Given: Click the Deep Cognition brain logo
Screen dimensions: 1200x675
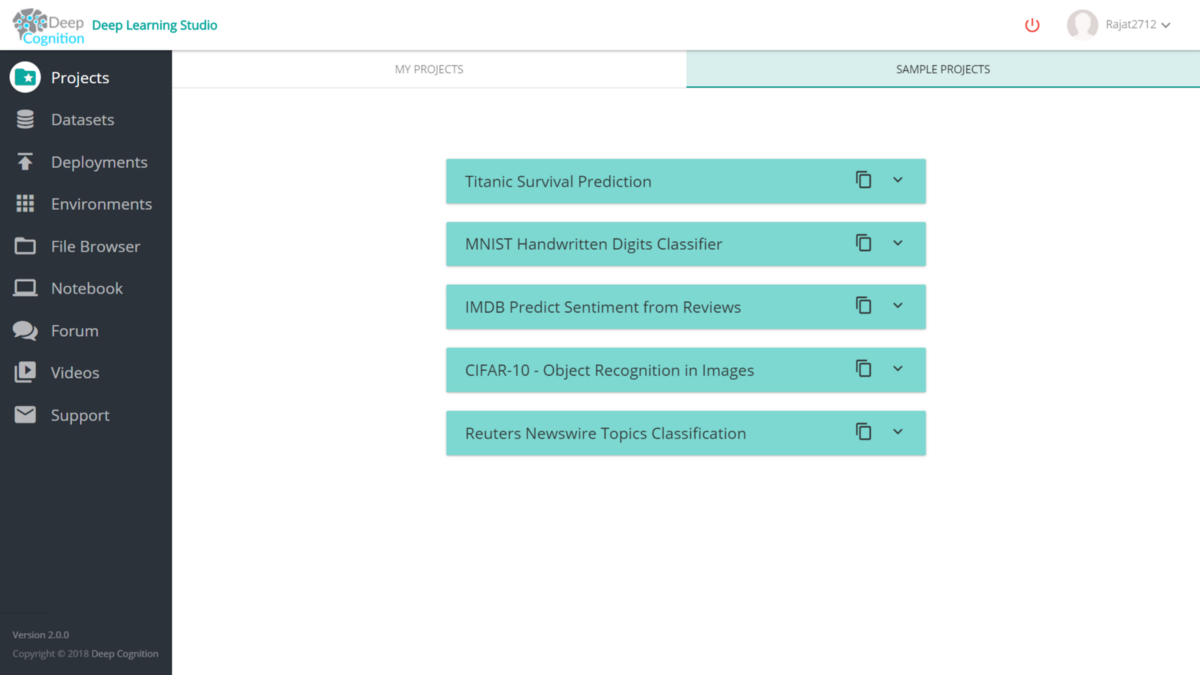Looking at the screenshot, I should (48, 26).
